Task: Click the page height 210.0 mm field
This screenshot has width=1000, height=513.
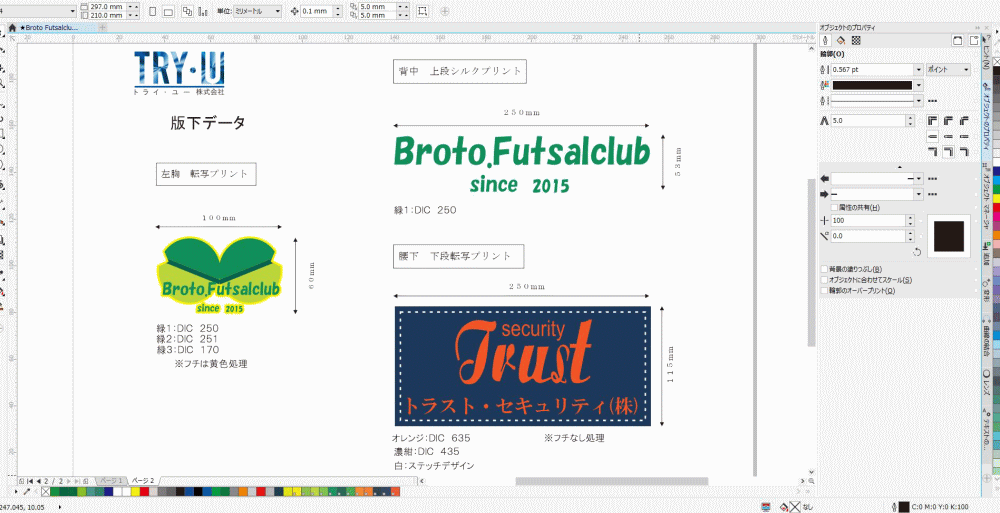Action: click(108, 15)
